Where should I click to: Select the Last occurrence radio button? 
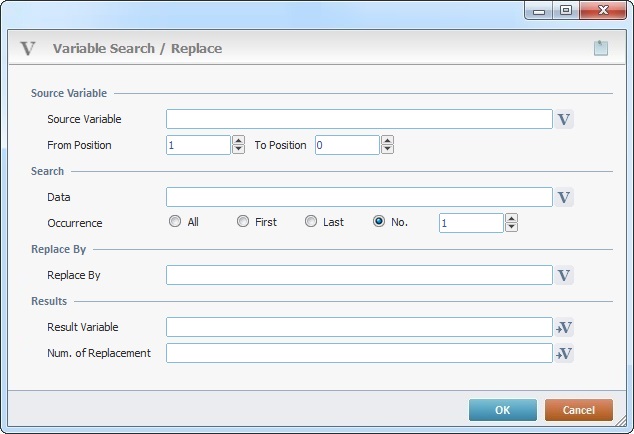point(311,222)
